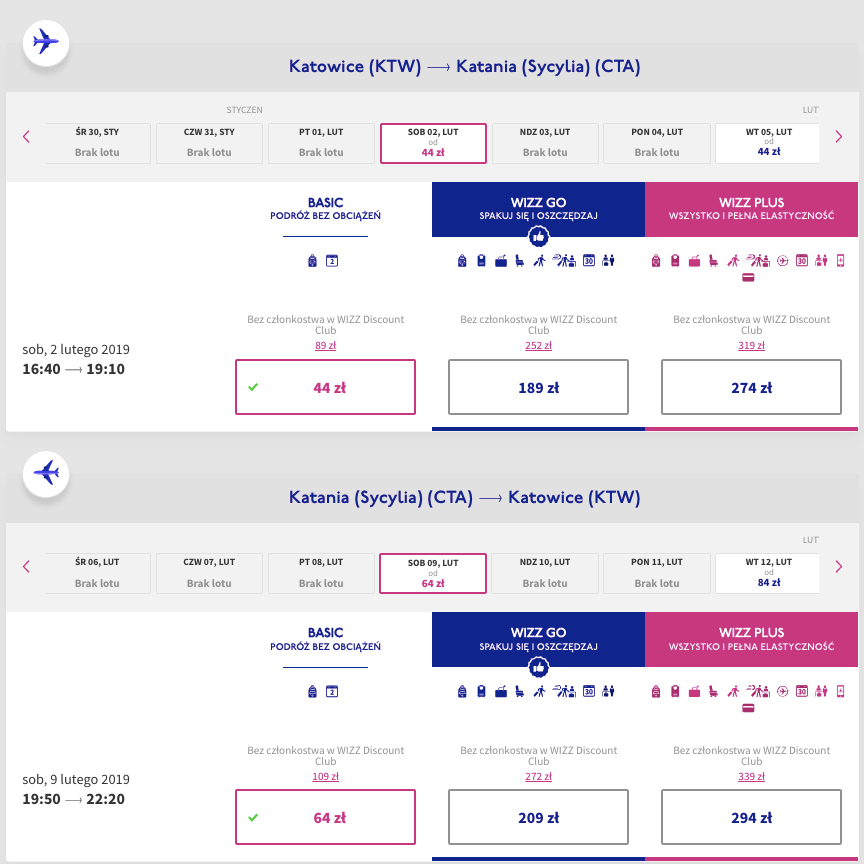864x864 pixels.
Task: Select outbound date SOB 02, LUT
Action: (x=433, y=143)
